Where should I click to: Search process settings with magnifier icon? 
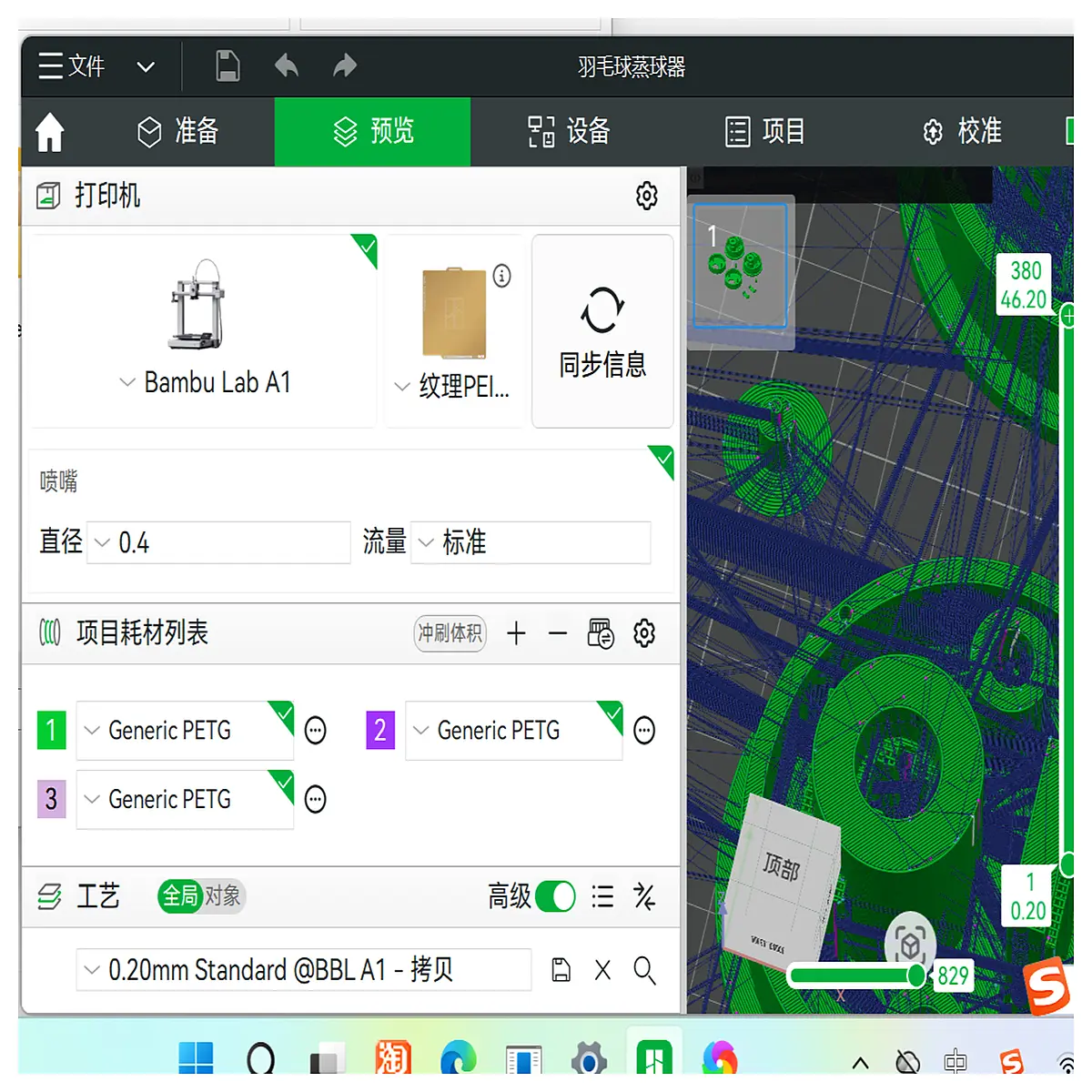pos(644,971)
